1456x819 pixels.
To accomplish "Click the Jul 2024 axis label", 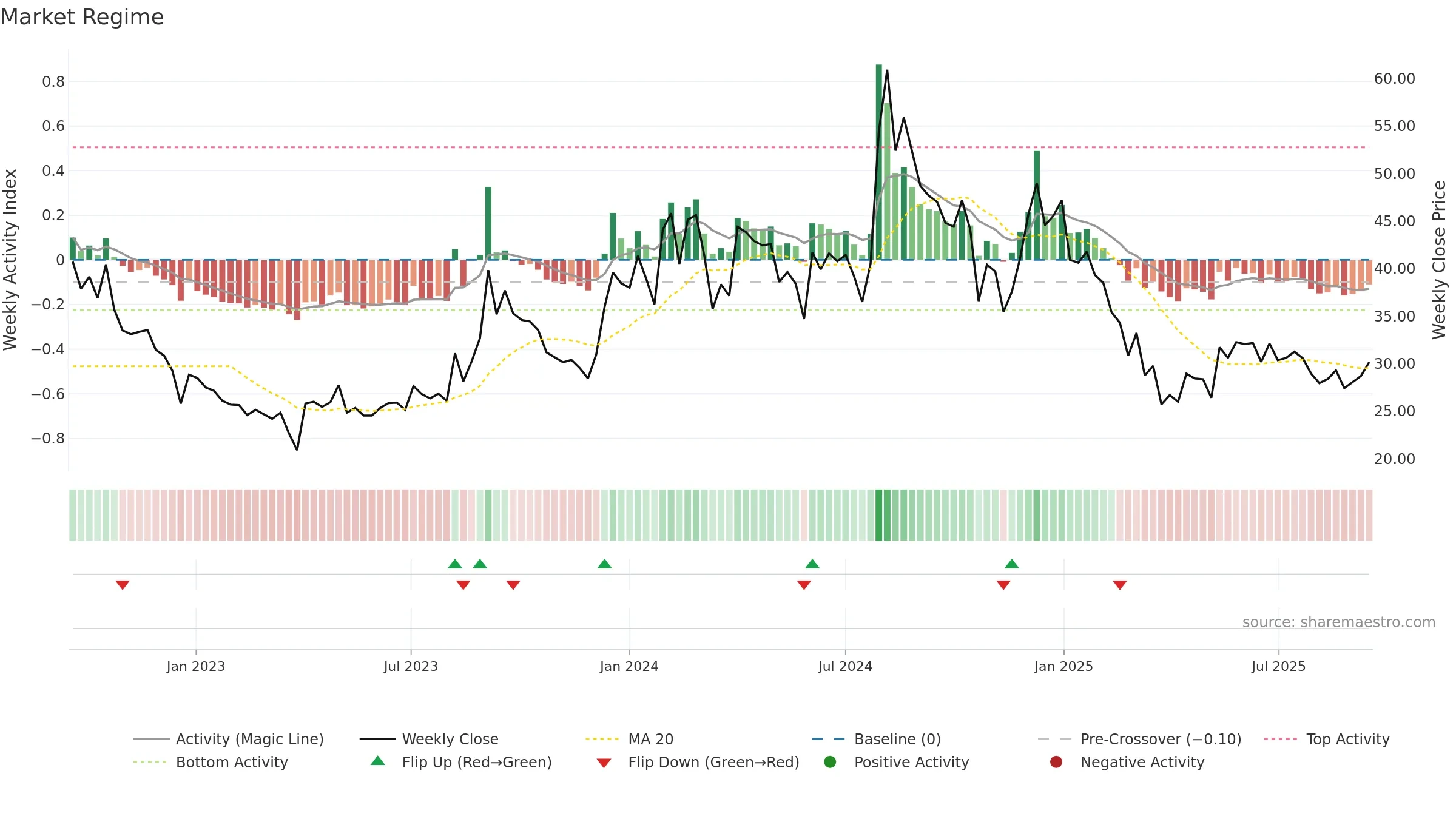I will pos(845,666).
